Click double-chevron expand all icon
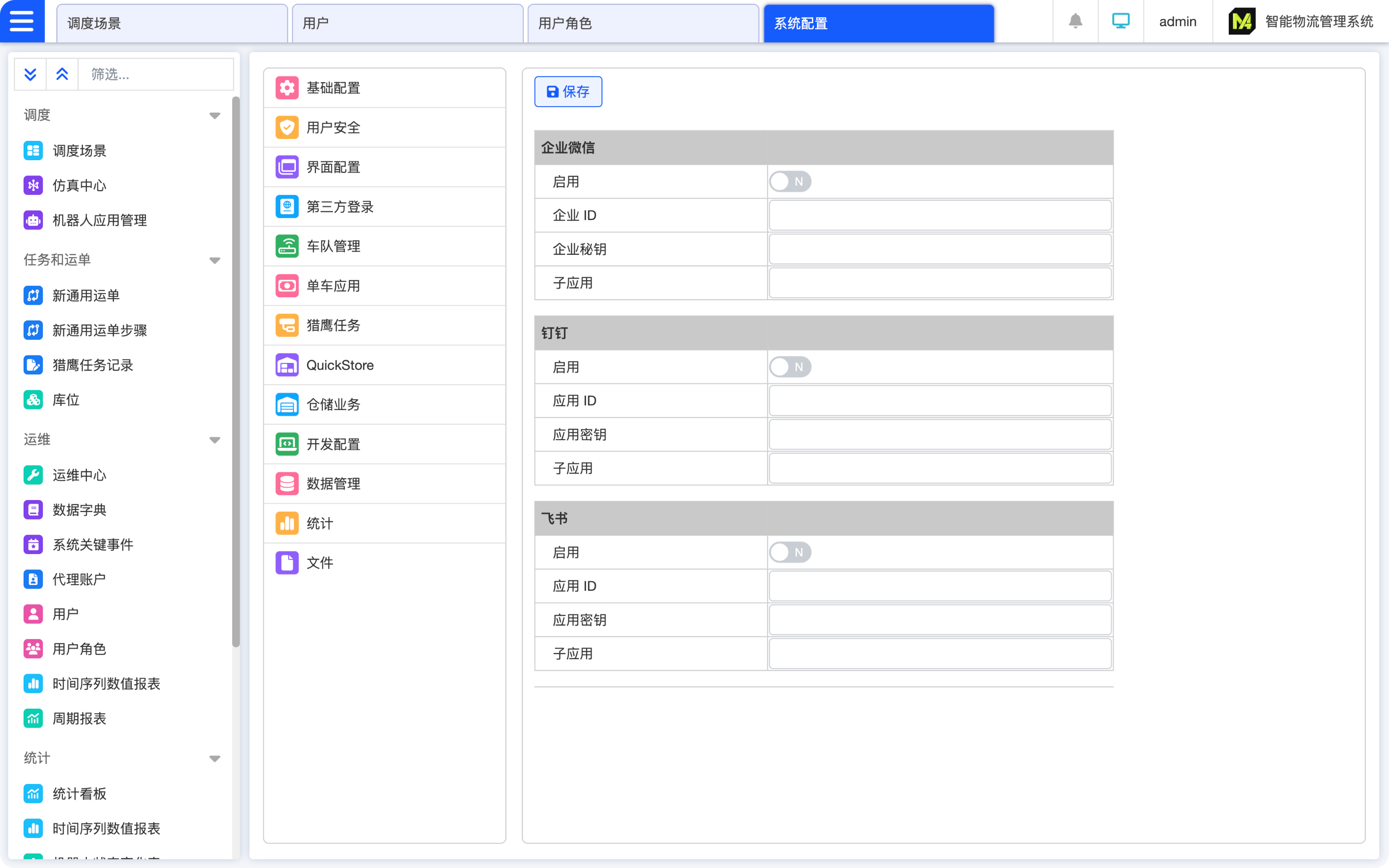Screen dimensions: 1389x868 (30, 74)
